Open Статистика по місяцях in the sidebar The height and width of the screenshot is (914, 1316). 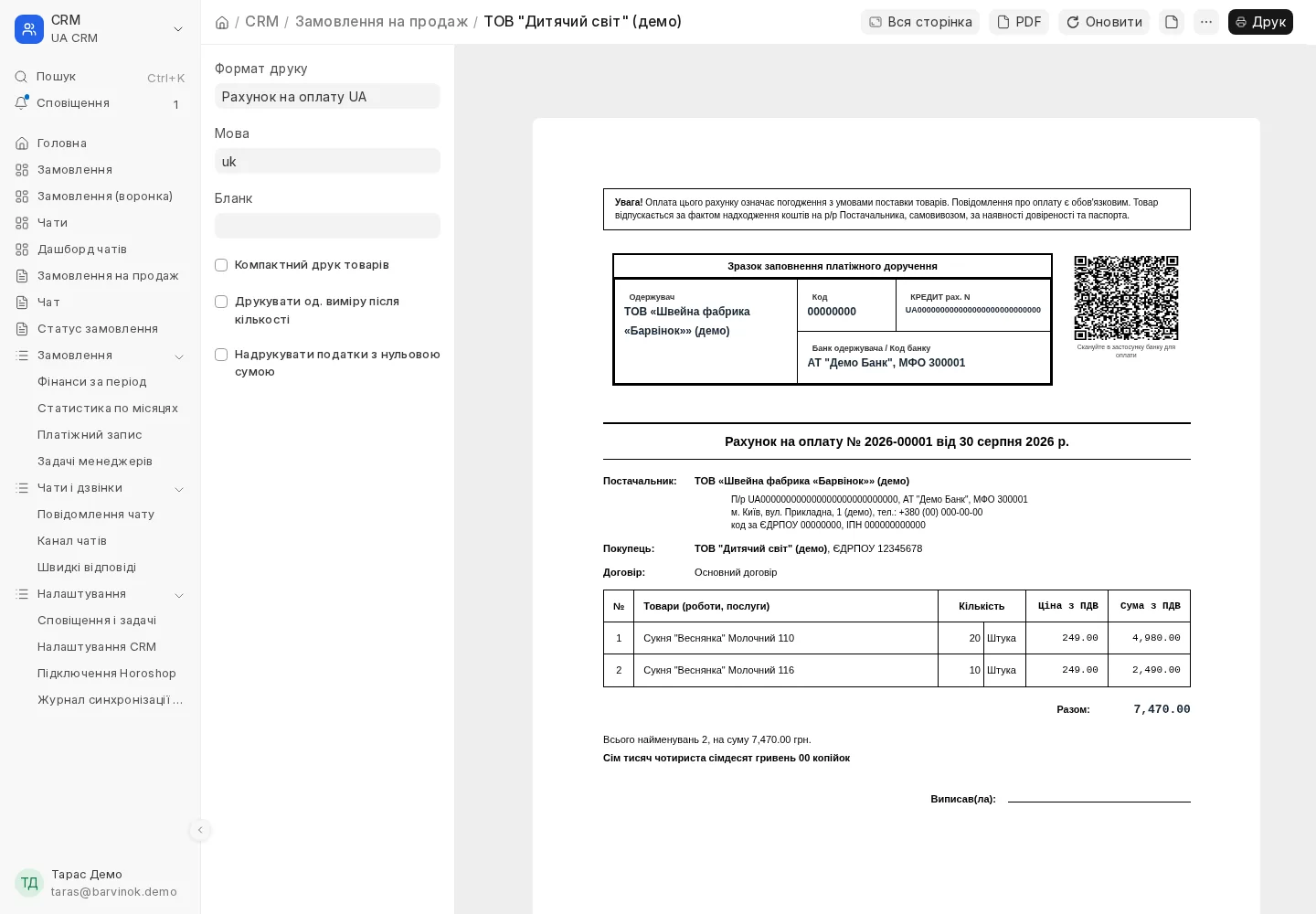click(x=108, y=409)
